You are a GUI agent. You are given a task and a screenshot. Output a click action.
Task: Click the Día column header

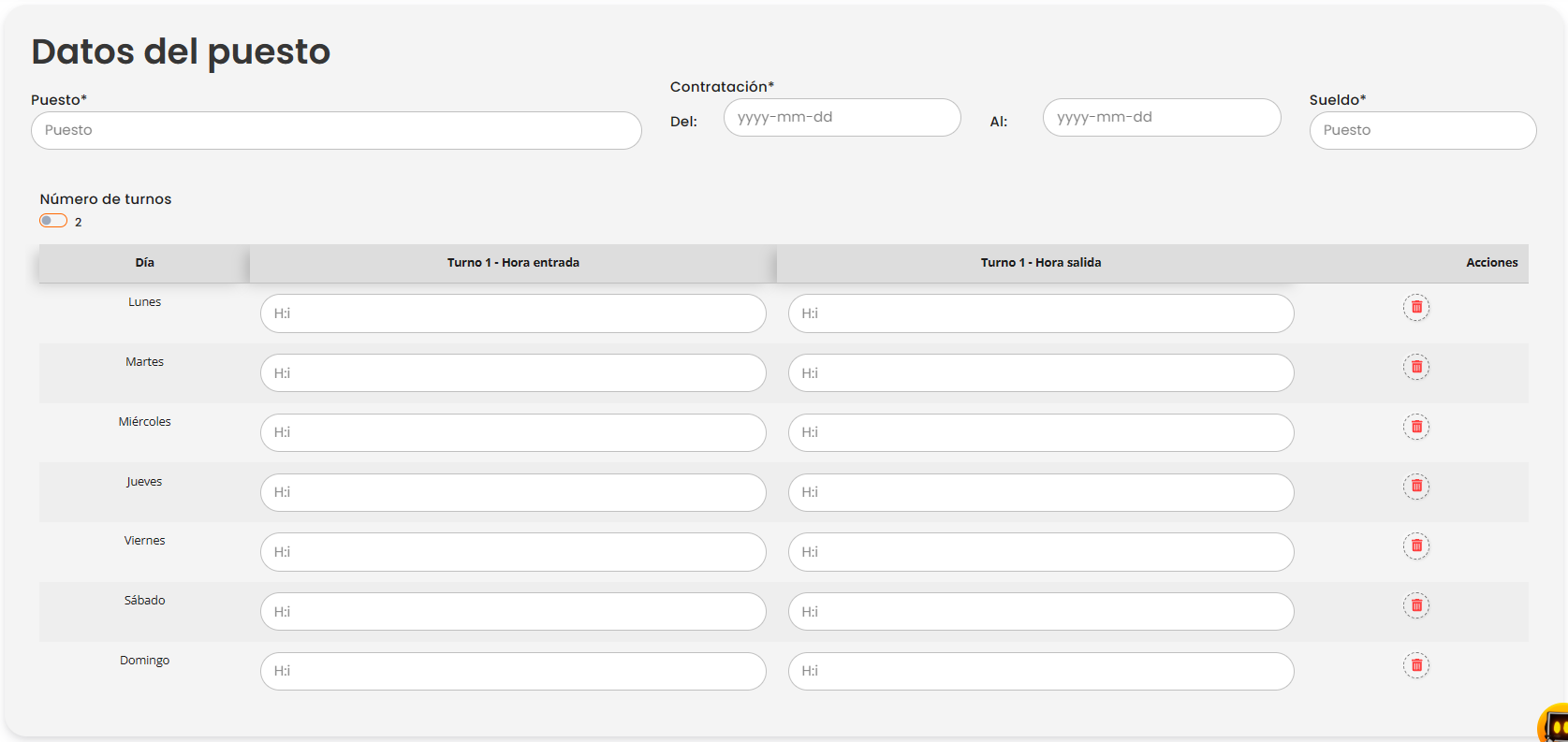[x=144, y=263]
